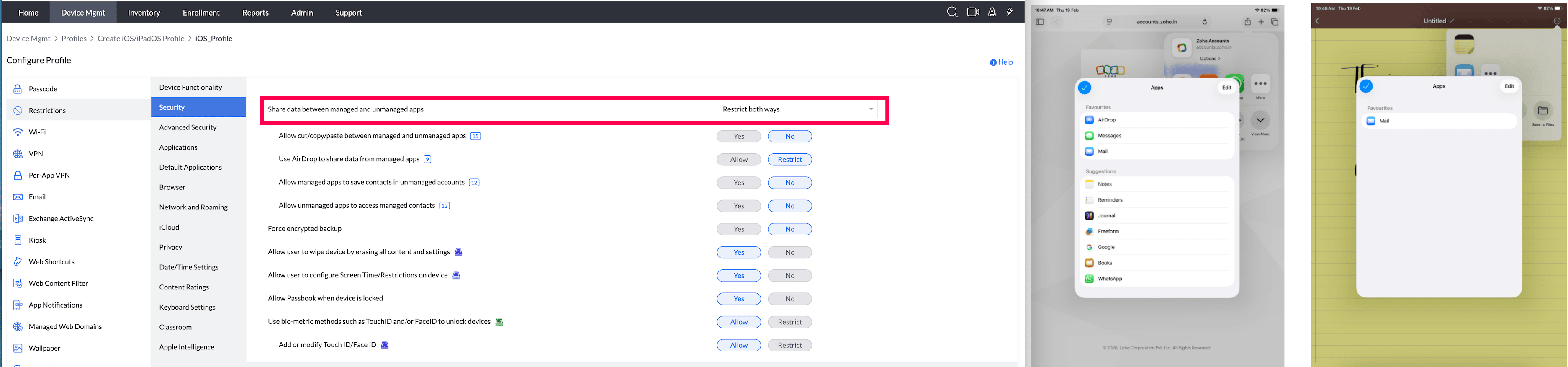Select Advanced Security restrictions category

tap(198, 127)
